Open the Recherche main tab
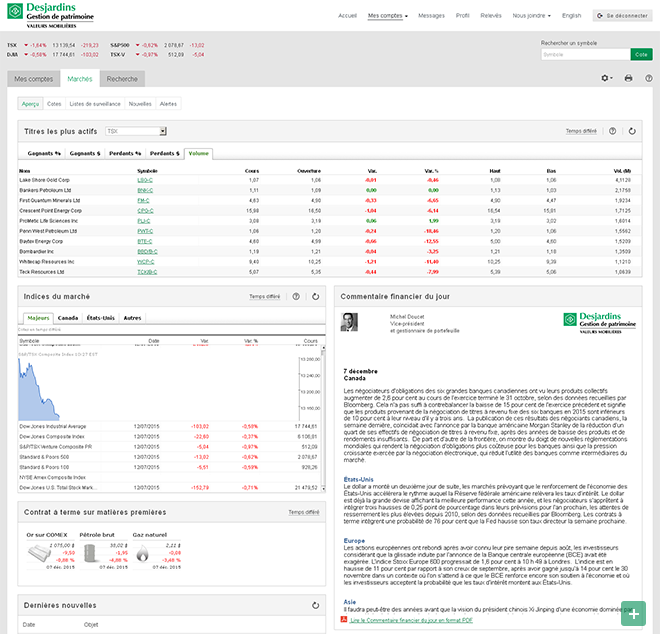The width and height of the screenshot is (660, 634). [122, 79]
